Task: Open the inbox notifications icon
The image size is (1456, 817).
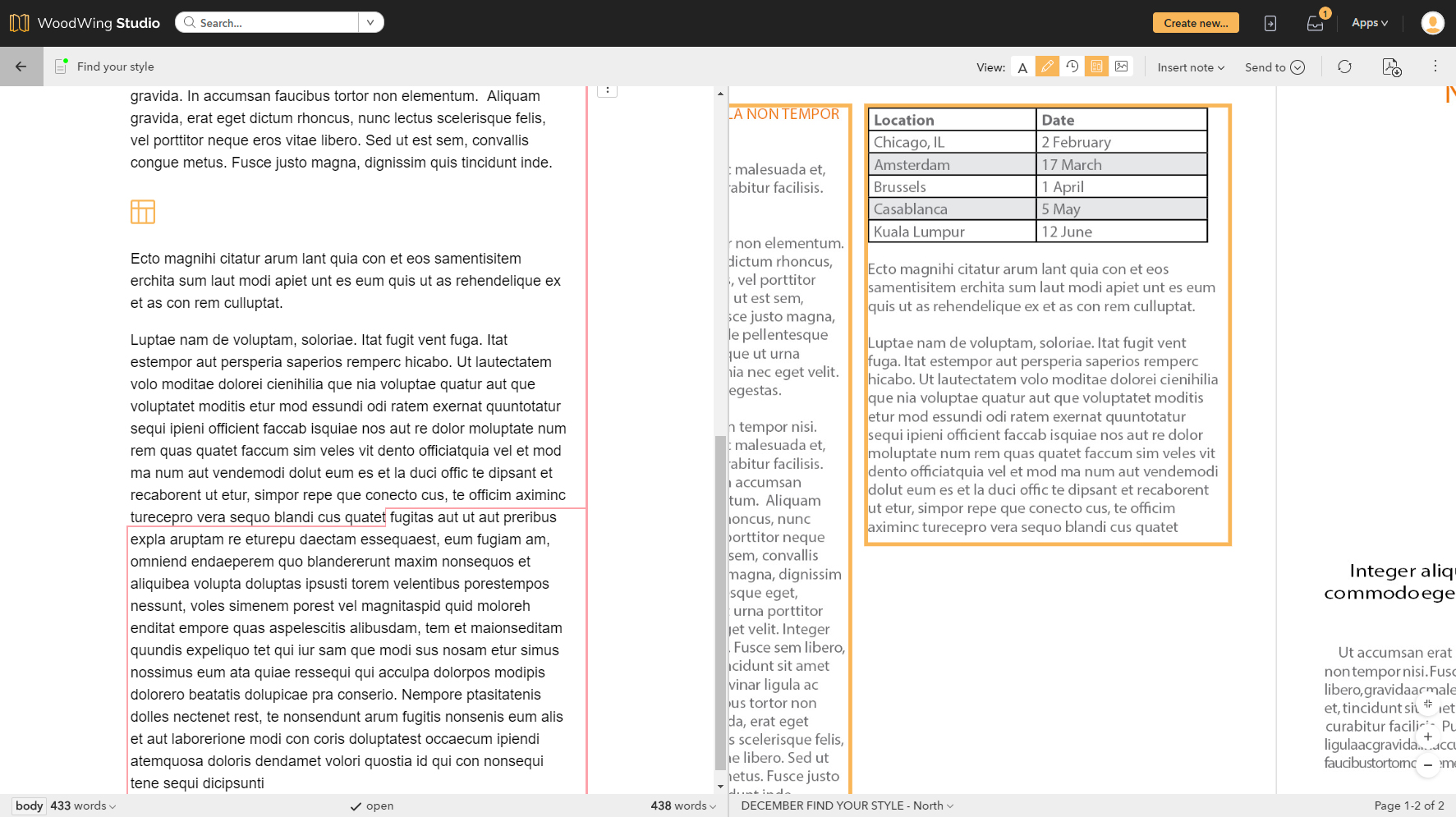Action: 1316,23
